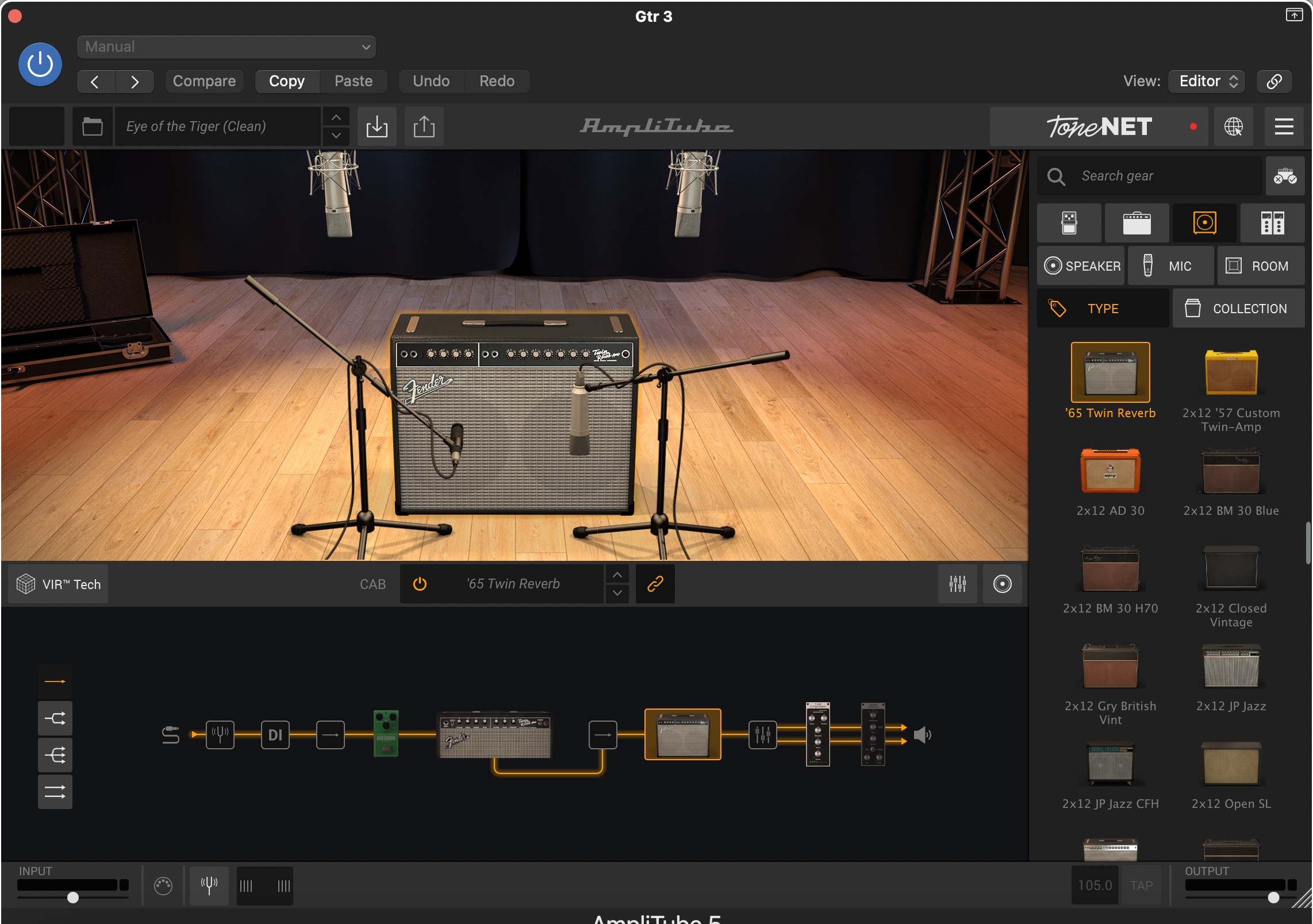
Task: Click the Eye of the Tiger (Clean) preset name
Action: (x=217, y=126)
